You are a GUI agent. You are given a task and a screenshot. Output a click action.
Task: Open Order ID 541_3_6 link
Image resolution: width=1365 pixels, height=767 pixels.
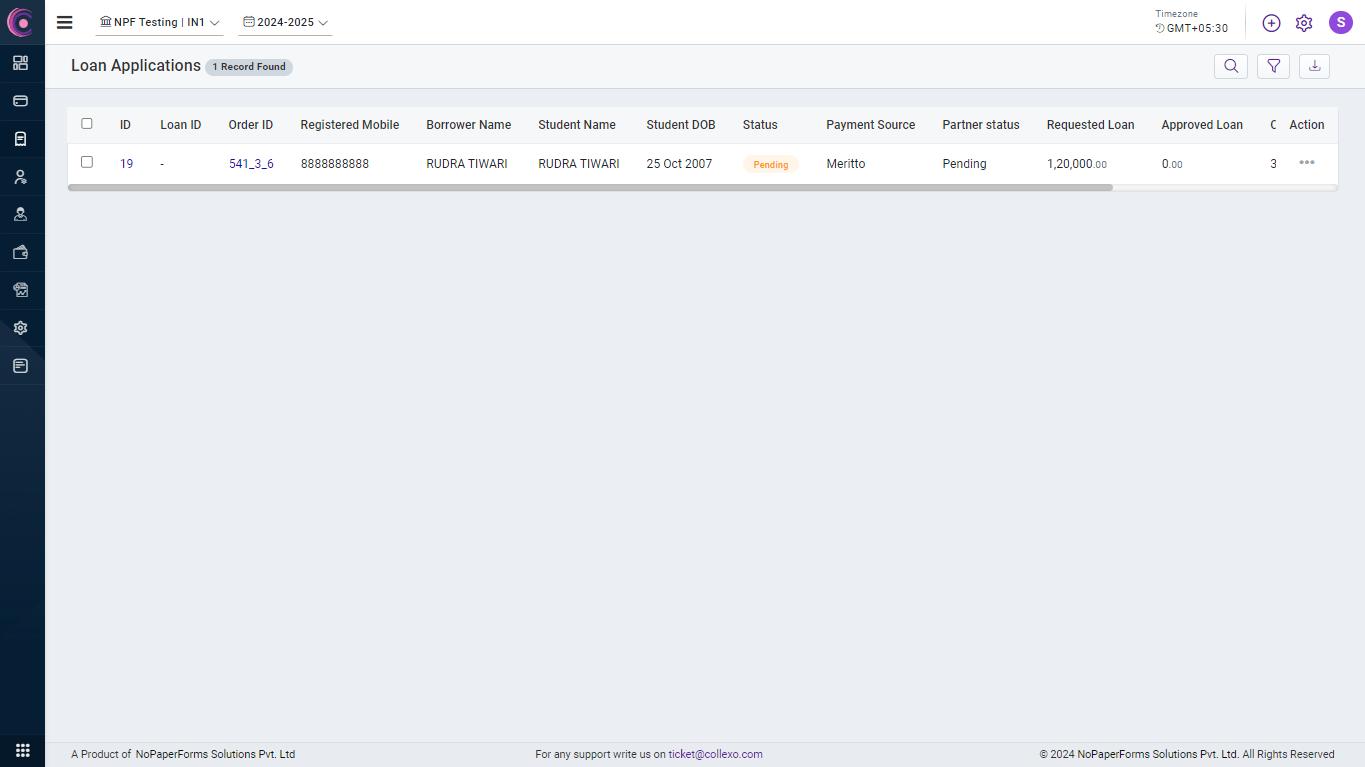point(251,164)
